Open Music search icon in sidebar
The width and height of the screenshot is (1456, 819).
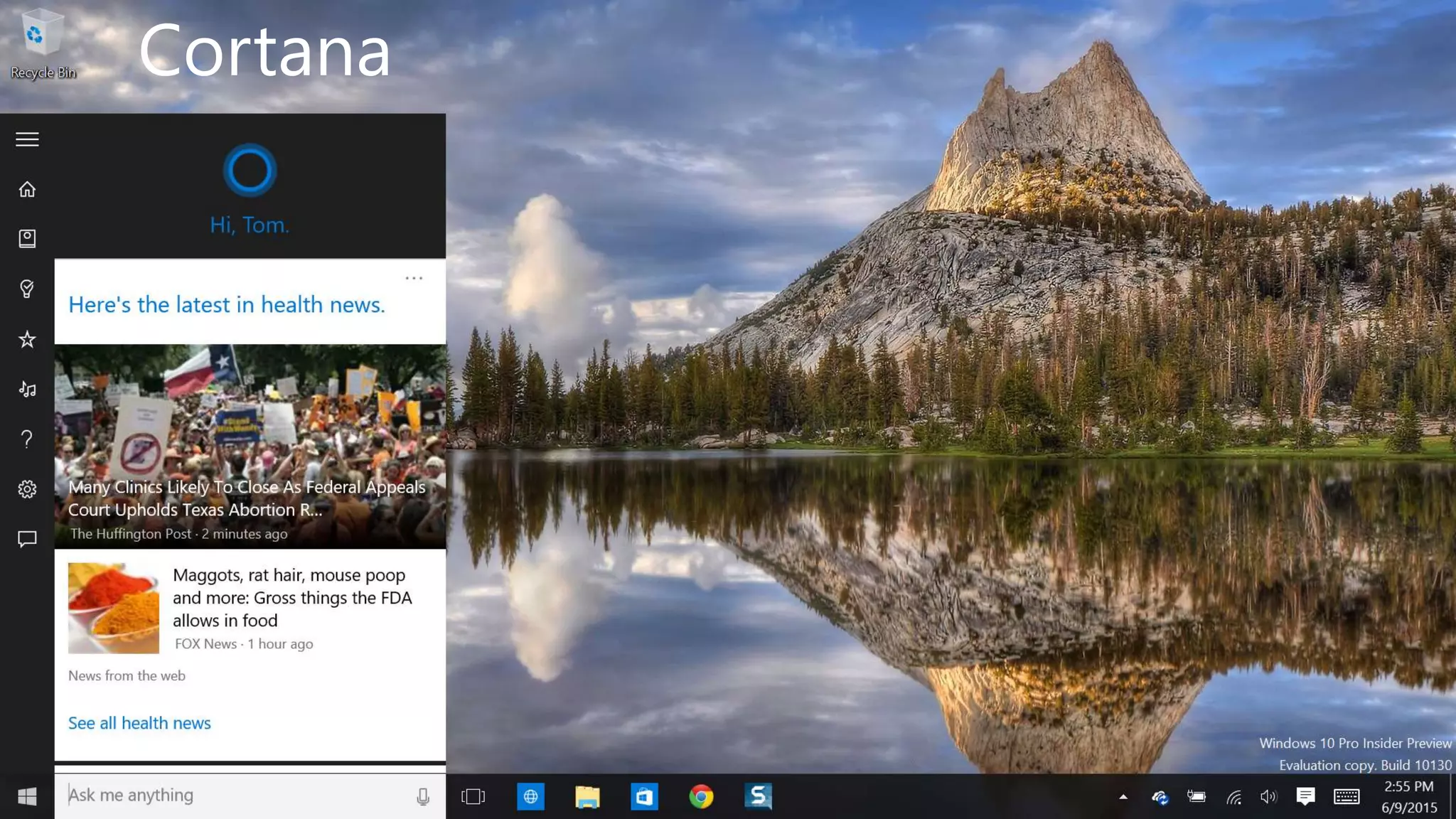click(27, 389)
